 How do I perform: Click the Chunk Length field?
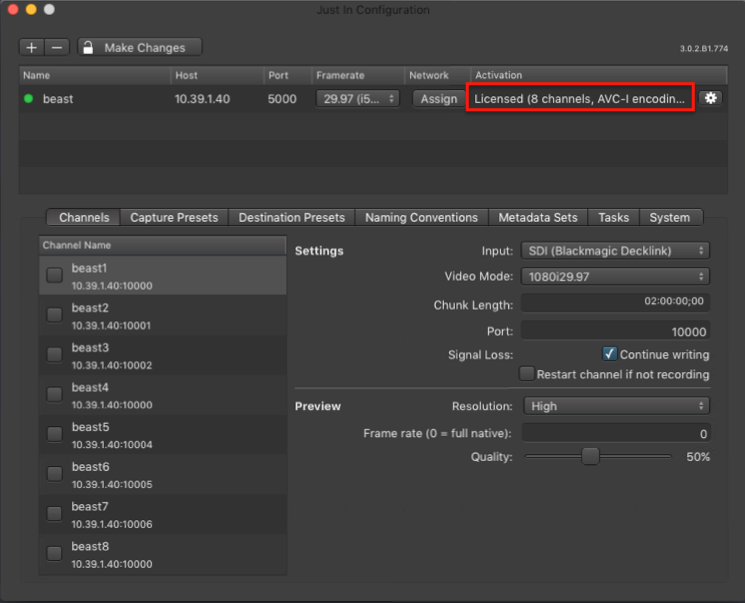click(615, 302)
